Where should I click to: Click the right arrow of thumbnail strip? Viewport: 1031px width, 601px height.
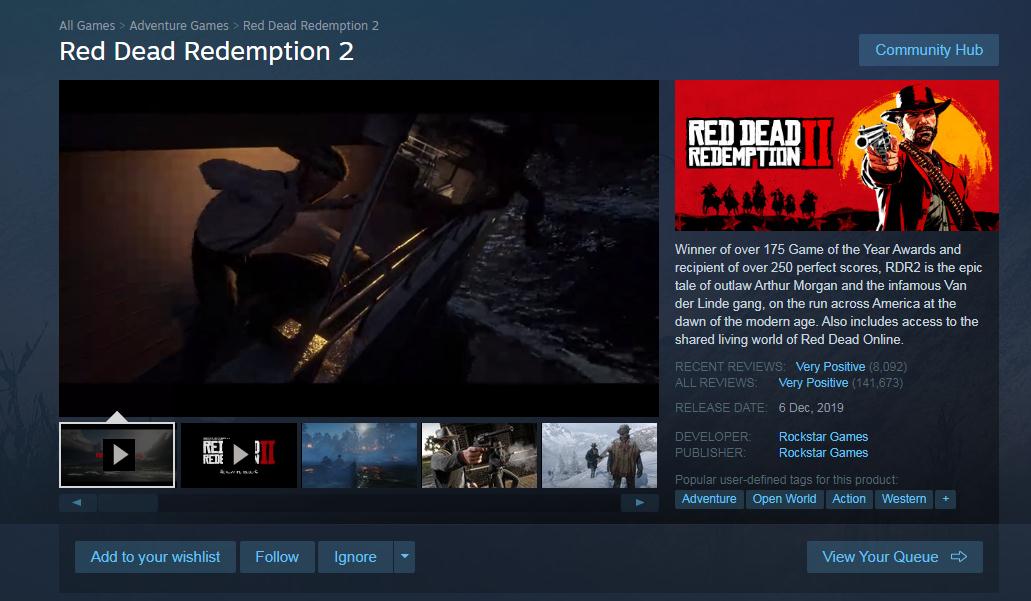(x=640, y=502)
